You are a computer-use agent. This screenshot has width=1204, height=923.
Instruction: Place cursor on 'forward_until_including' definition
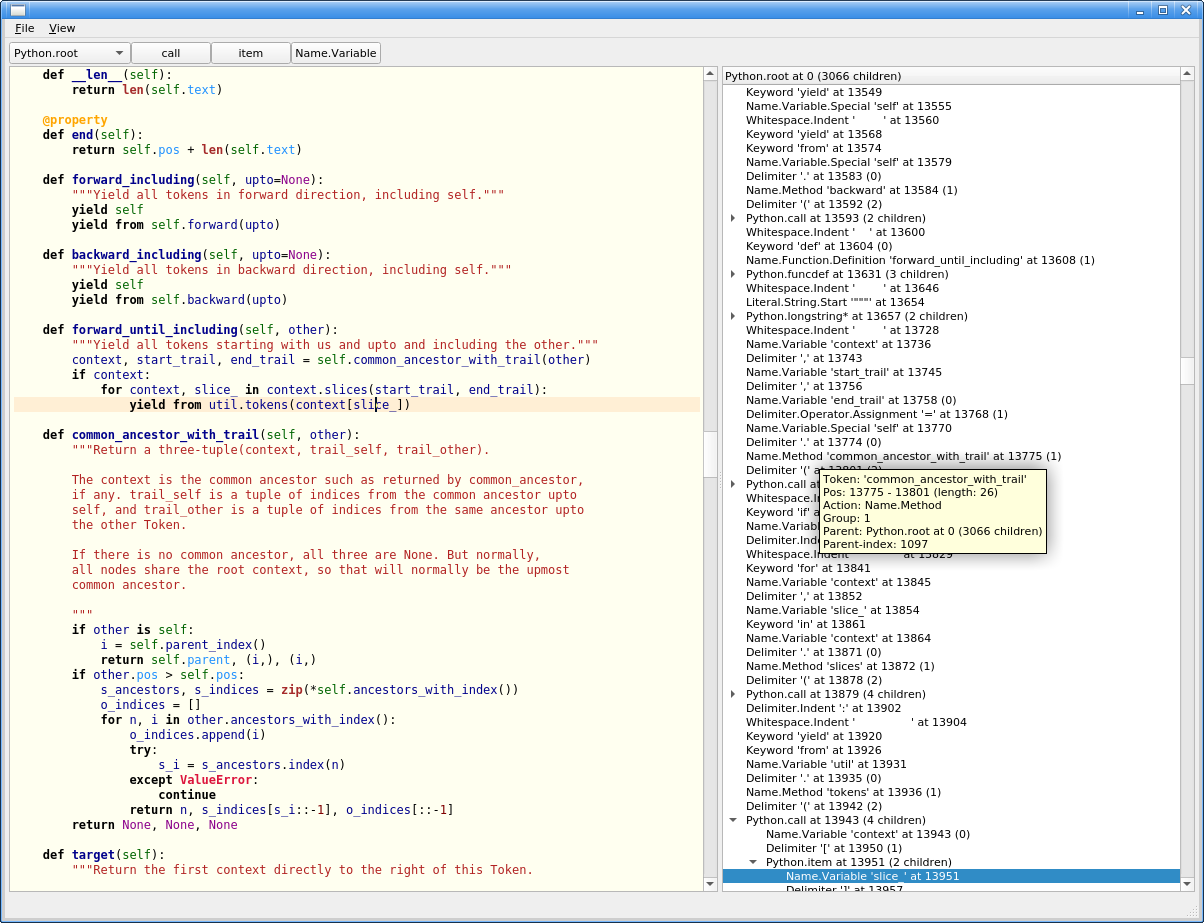tap(155, 330)
